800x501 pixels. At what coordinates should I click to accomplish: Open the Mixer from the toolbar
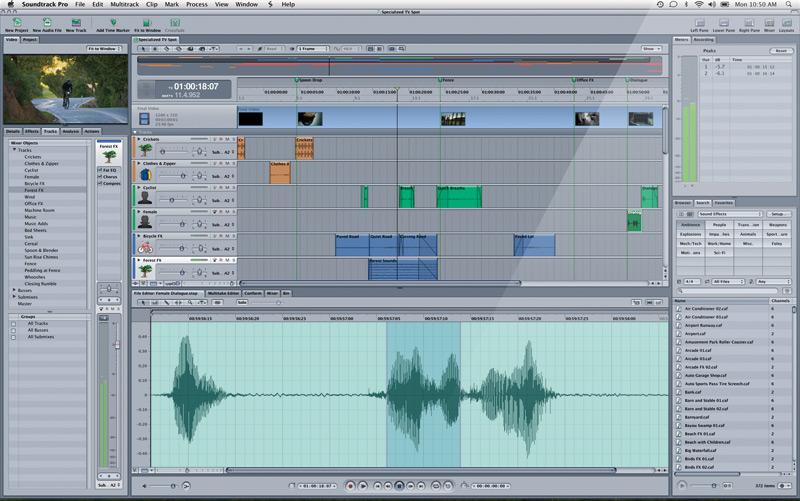click(769, 23)
